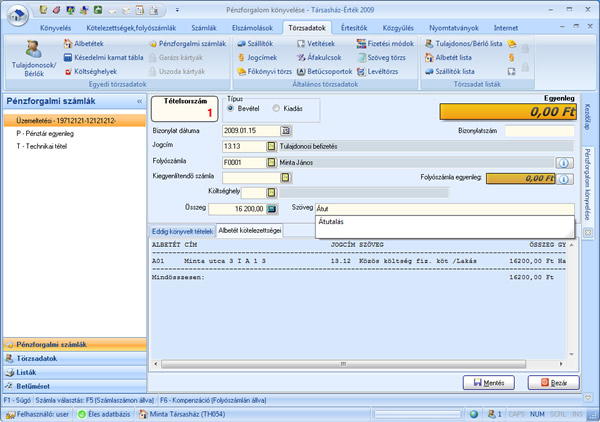Open Tulajdonosok/Bérlők master data
The image size is (600, 422).
pos(34,57)
